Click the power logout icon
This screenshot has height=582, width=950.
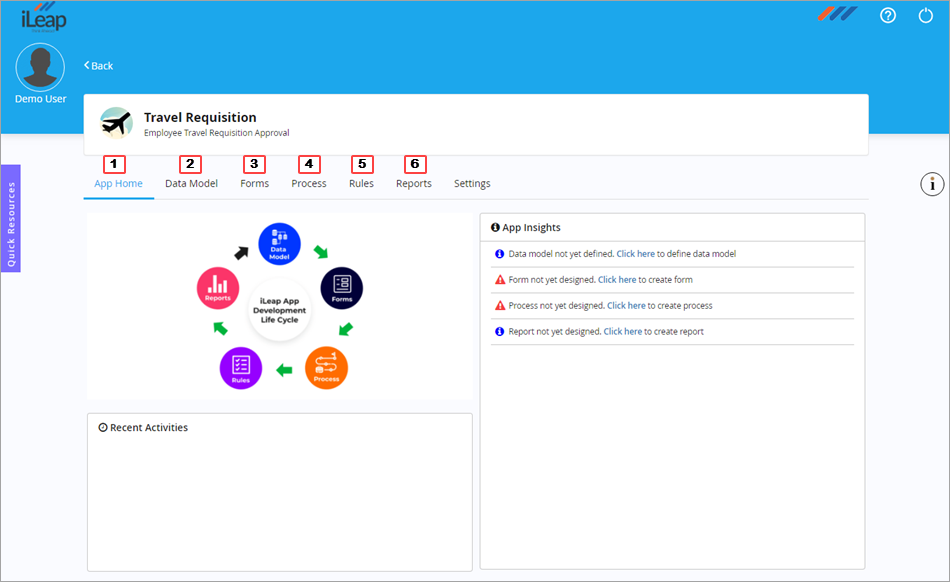pos(925,15)
